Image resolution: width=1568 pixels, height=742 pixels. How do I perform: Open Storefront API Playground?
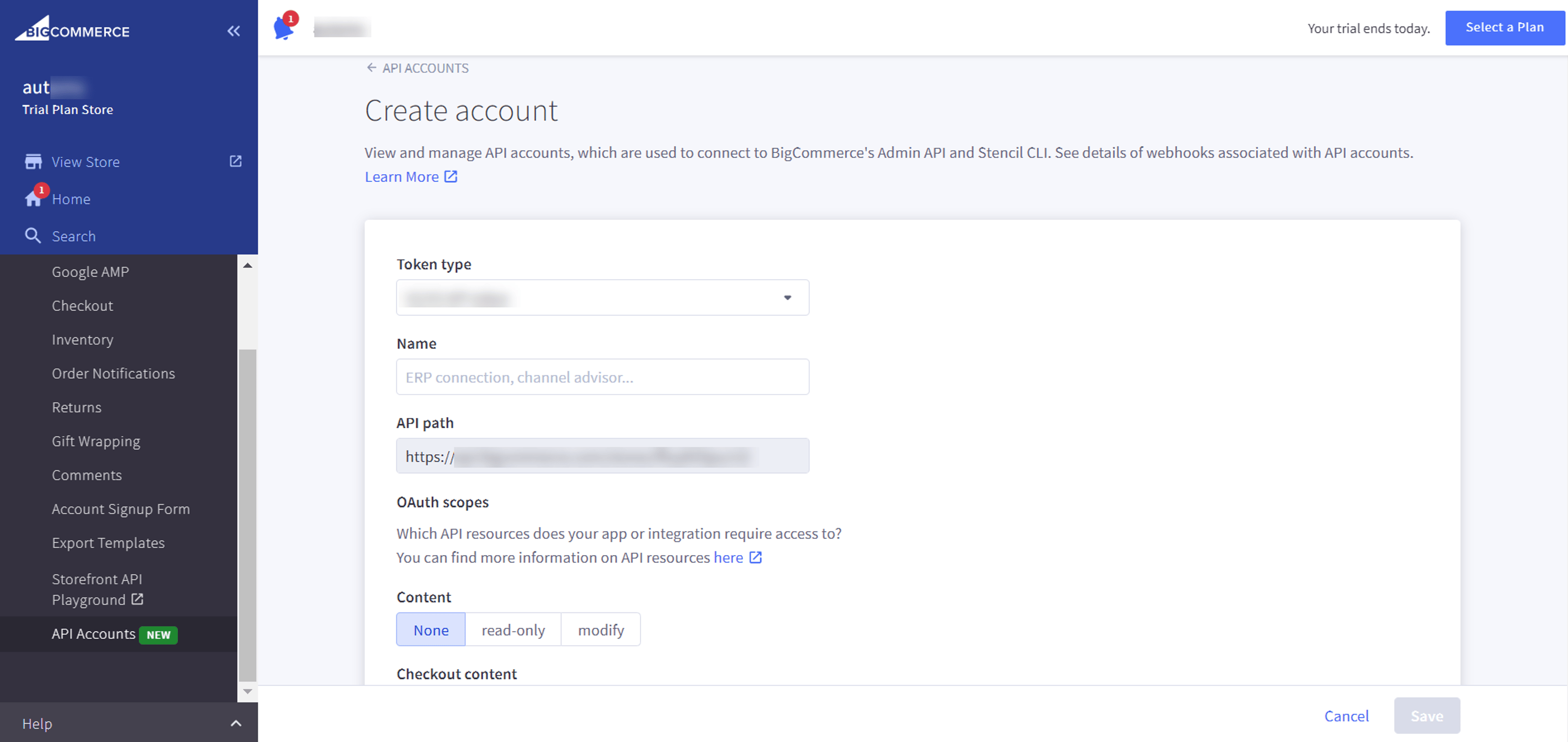98,589
